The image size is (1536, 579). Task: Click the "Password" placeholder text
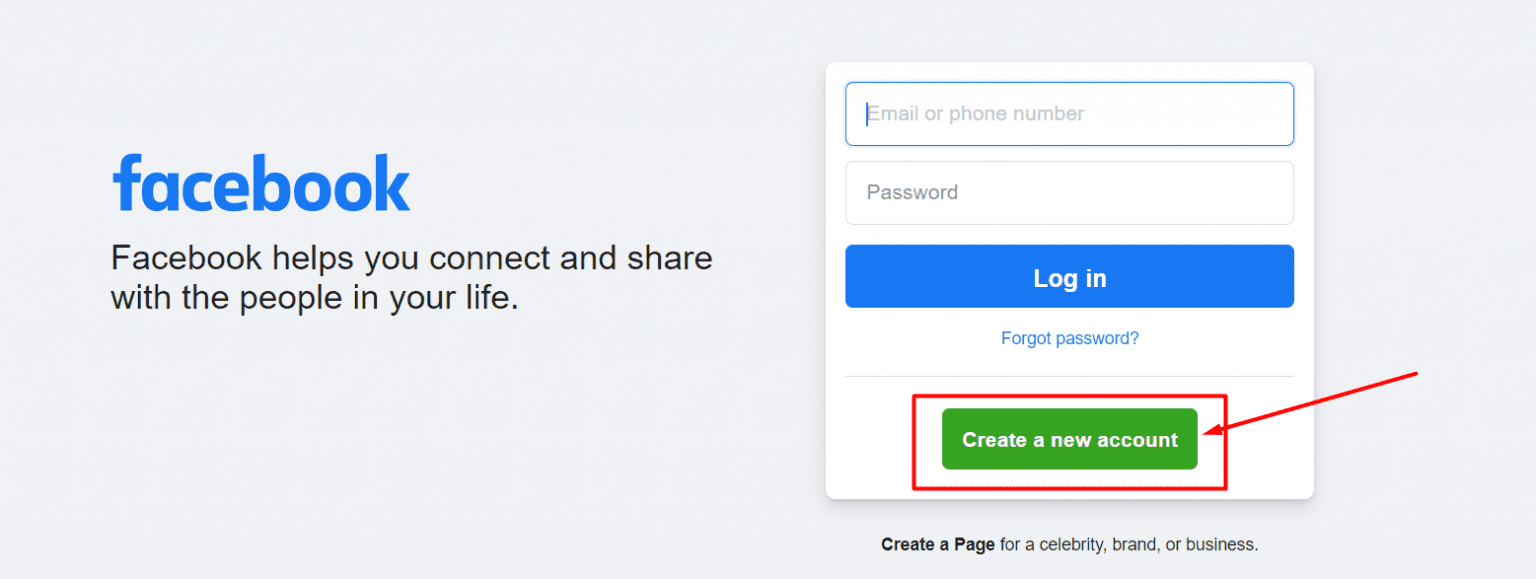[x=912, y=193]
